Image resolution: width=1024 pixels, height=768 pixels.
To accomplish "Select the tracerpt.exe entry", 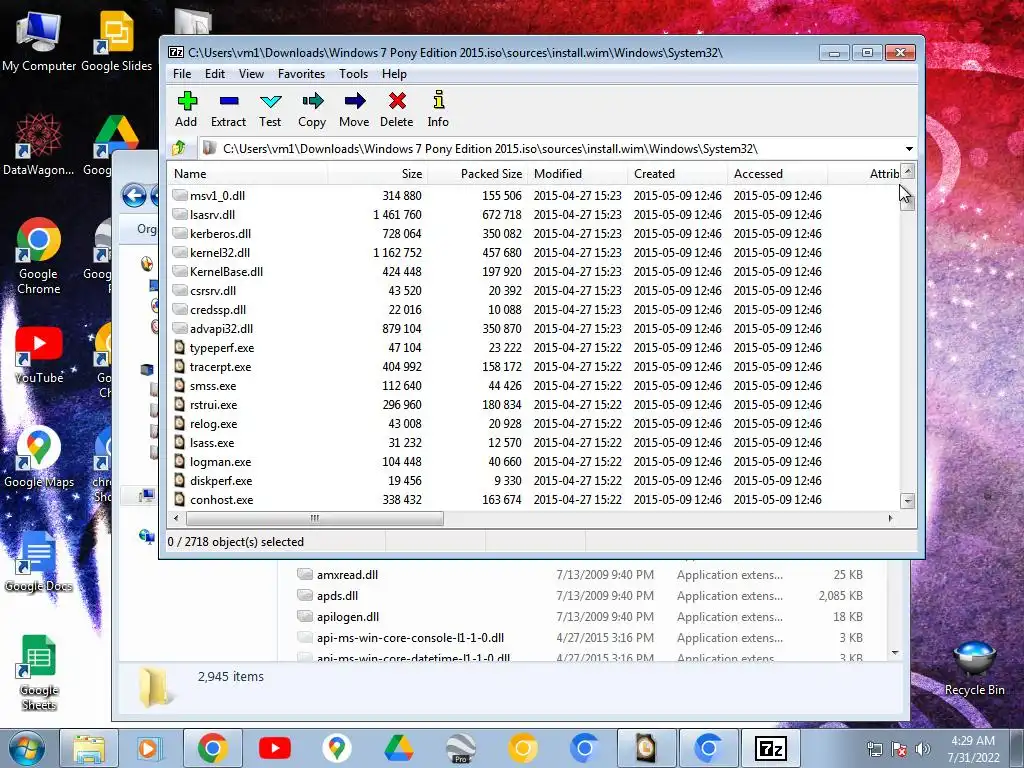I will click(533, 366).
